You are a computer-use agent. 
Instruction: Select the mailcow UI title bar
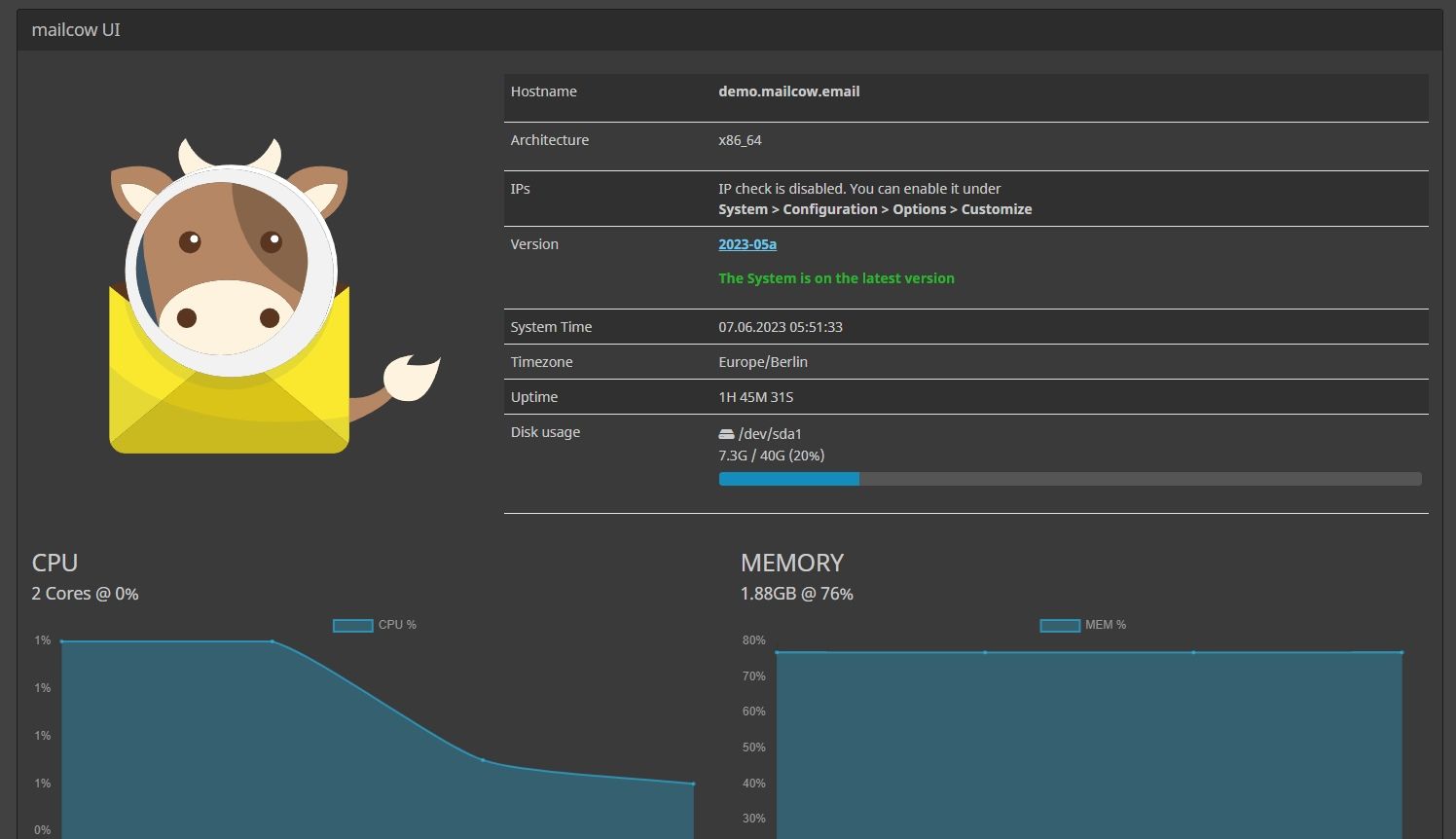(728, 29)
